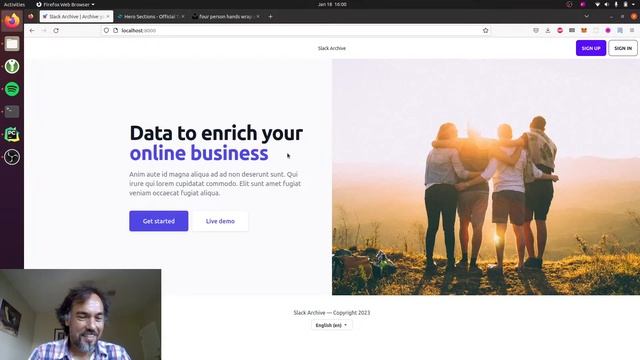The width and height of the screenshot is (640, 360).
Task: Switch to the four person hands tab
Action: pyautogui.click(x=225, y=17)
